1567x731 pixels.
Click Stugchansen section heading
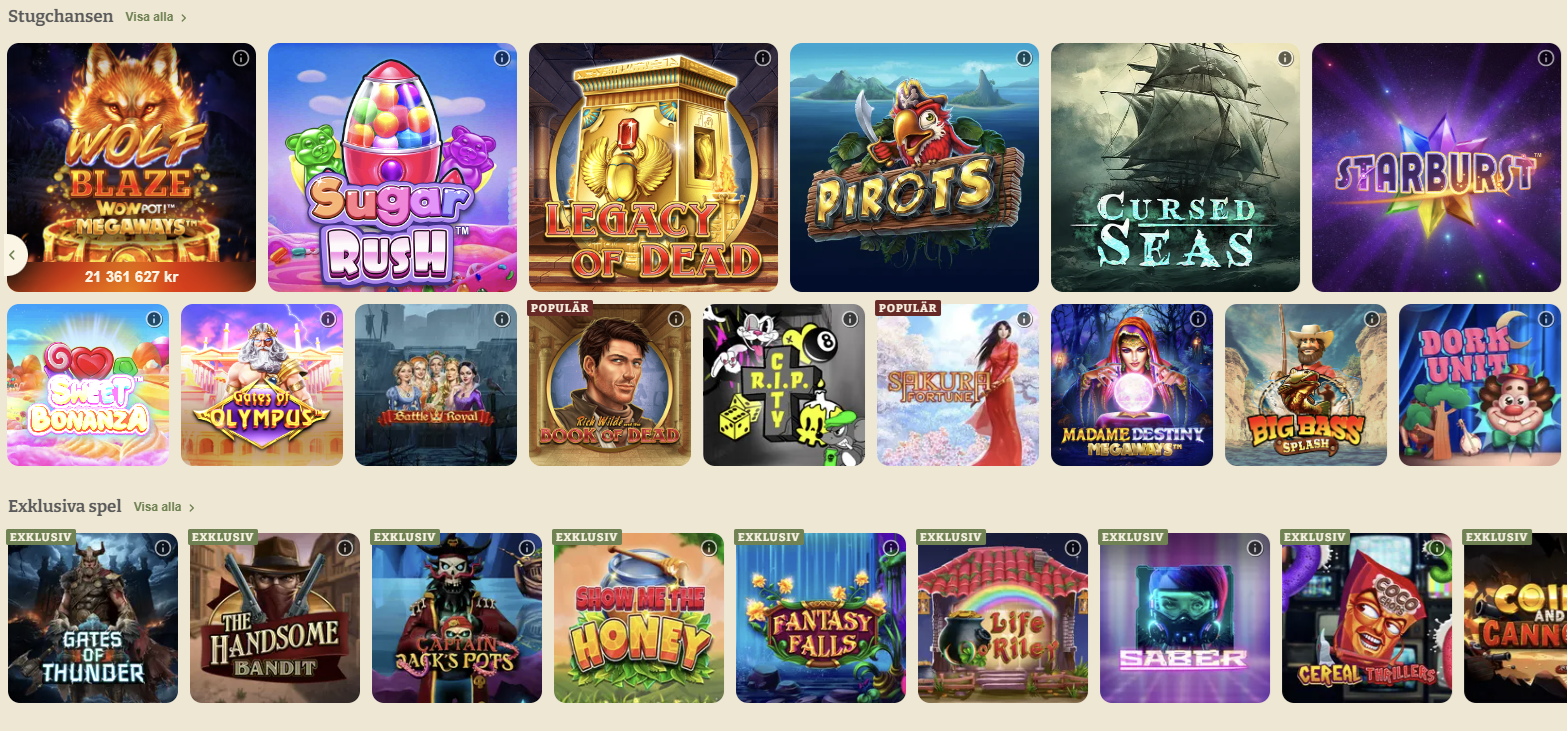pos(60,17)
